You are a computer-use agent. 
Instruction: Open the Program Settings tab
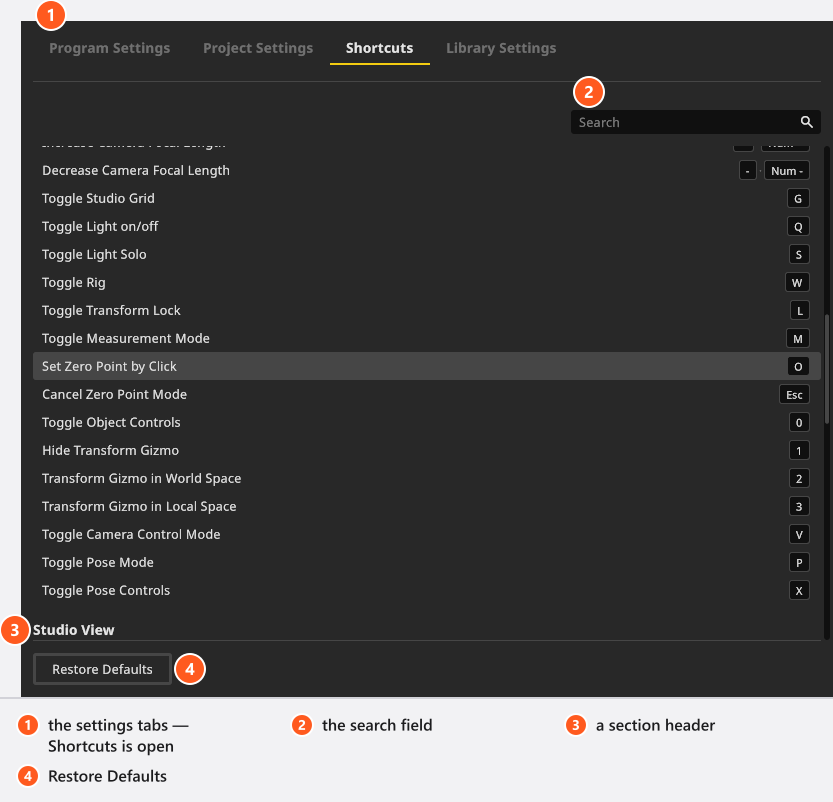pos(109,48)
